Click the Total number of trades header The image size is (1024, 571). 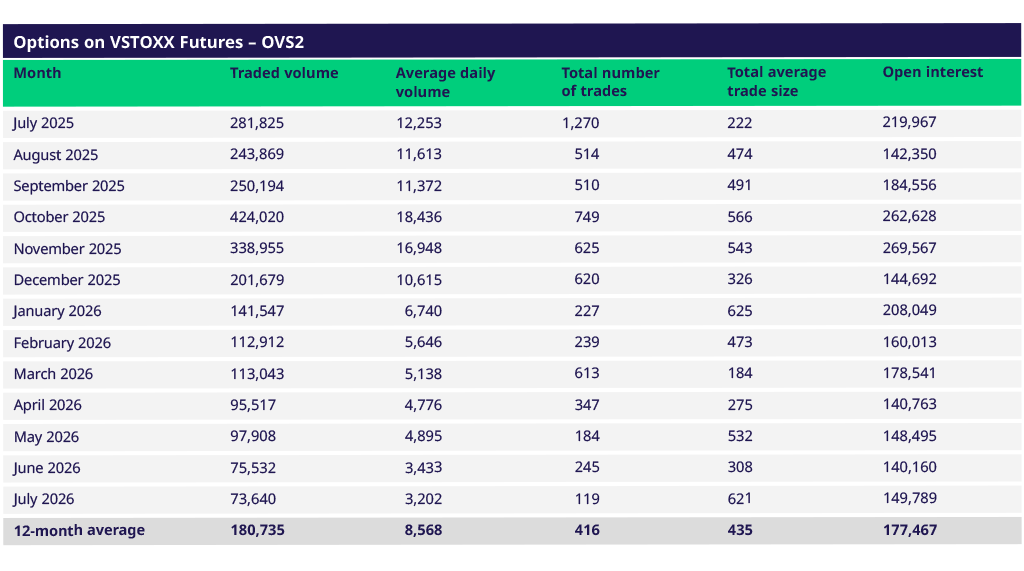(x=610, y=82)
